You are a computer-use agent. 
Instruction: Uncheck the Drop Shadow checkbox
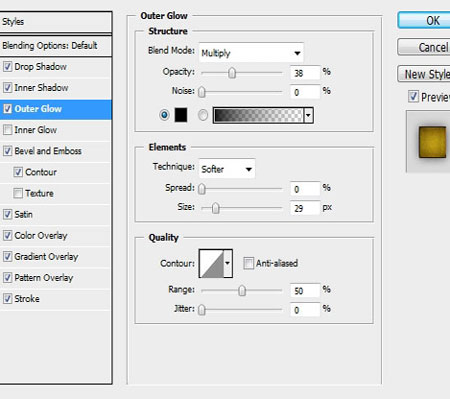click(x=7, y=67)
